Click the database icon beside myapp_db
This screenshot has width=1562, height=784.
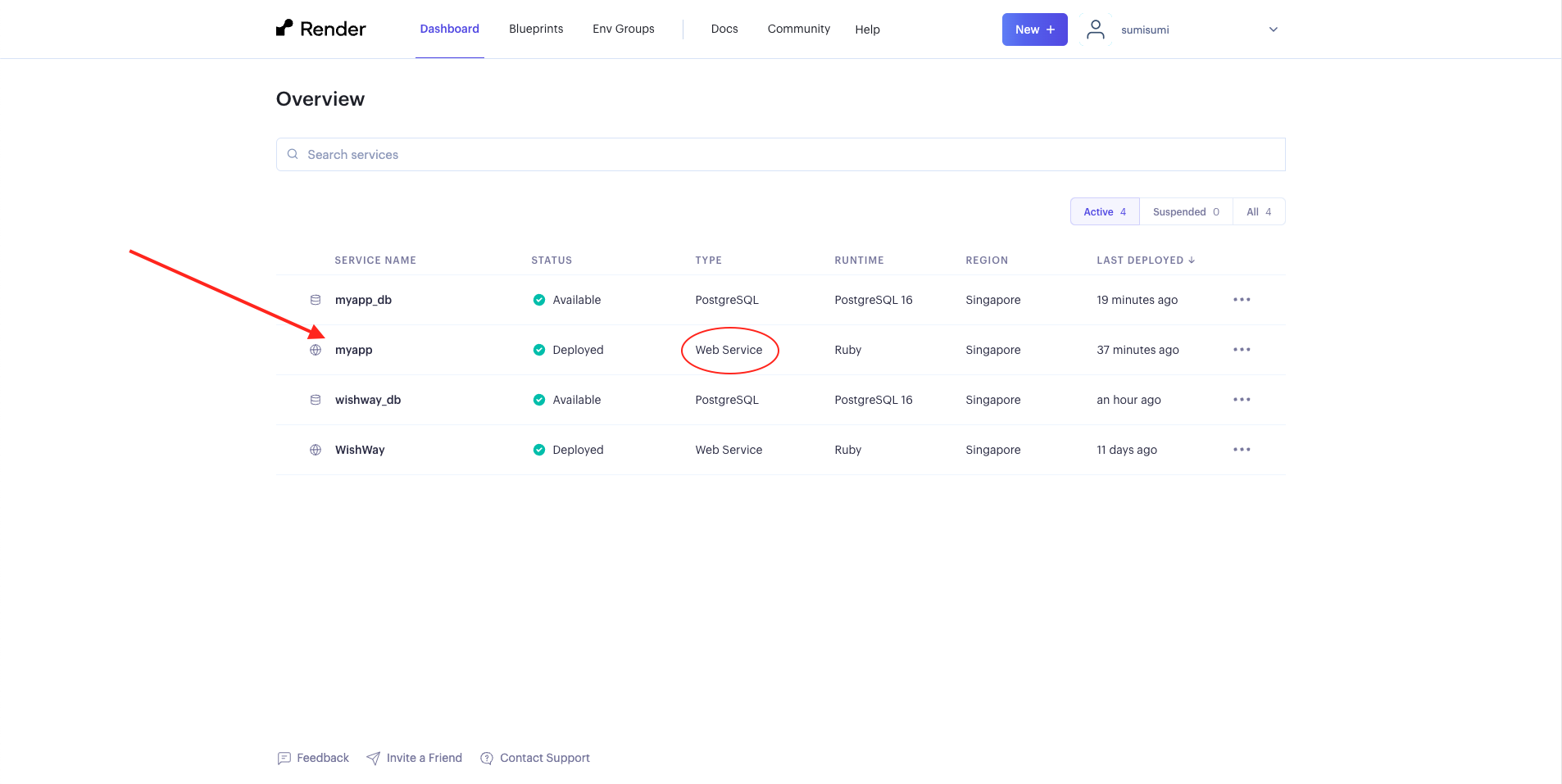[x=316, y=300]
